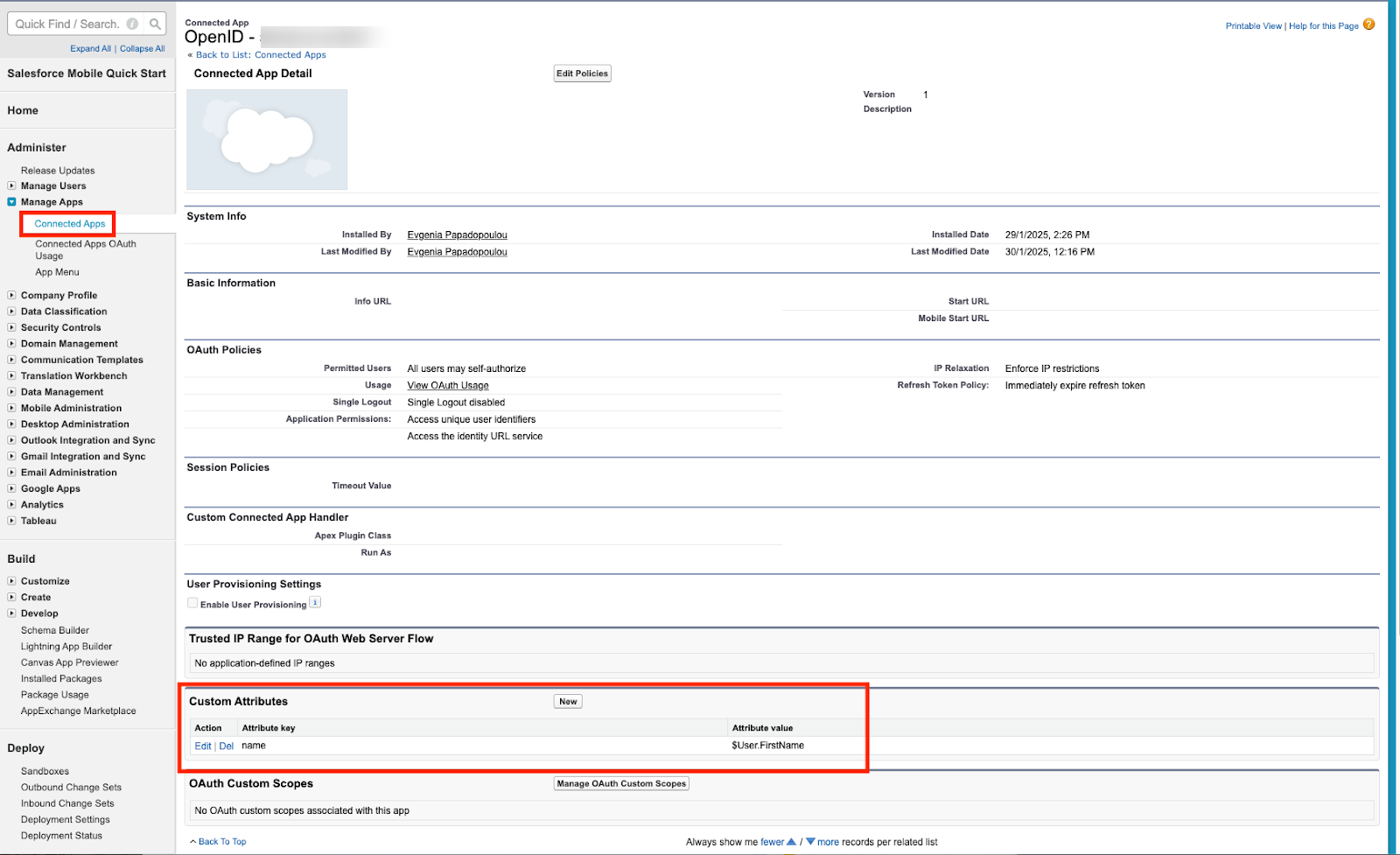Go back to list of Connected Apps
This screenshot has width=1400, height=855.
[261, 54]
